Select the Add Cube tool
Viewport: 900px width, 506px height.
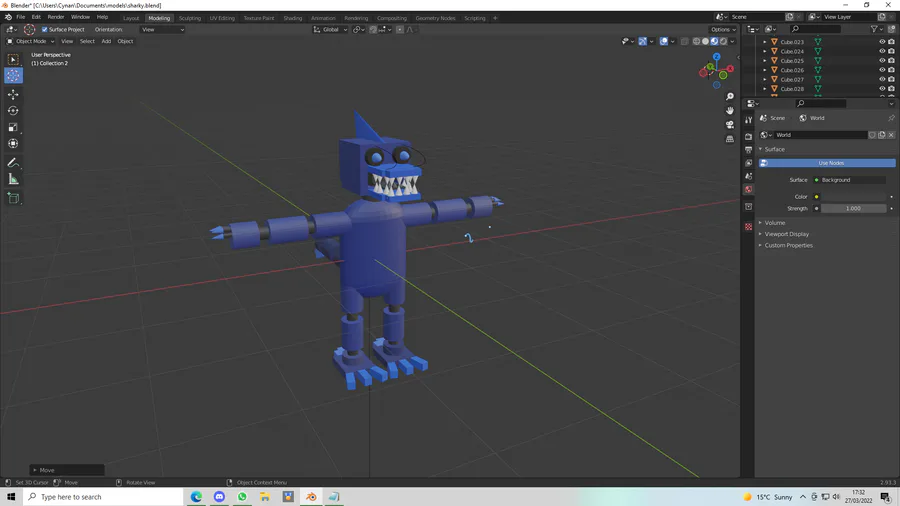13,198
